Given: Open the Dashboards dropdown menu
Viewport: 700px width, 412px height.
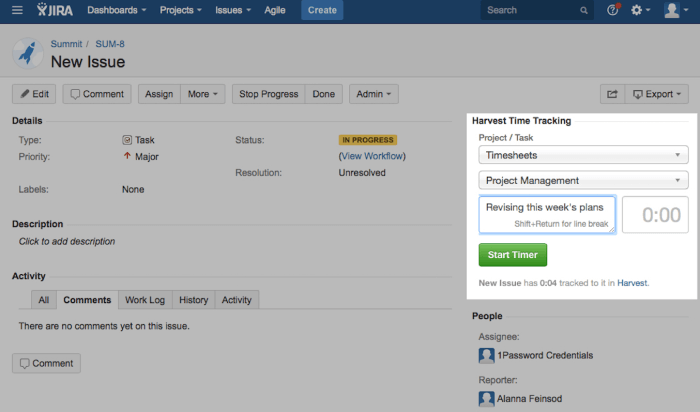Looking at the screenshot, I should (x=117, y=10).
